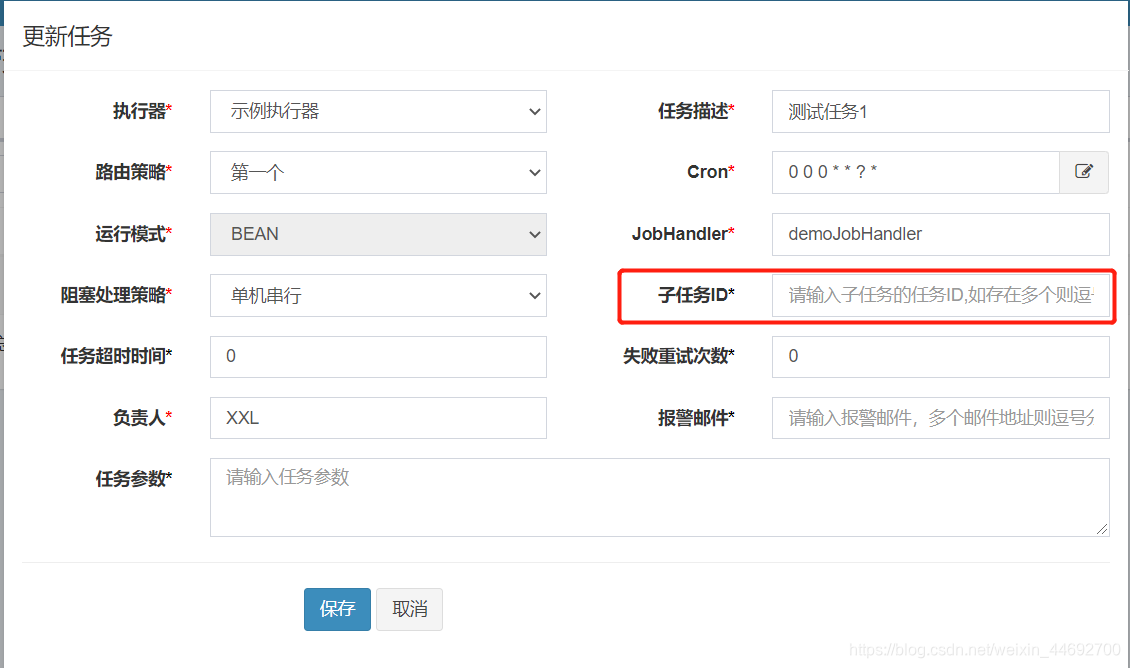1130x668 pixels.
Task: Click the JobHandler label
Action: click(683, 234)
